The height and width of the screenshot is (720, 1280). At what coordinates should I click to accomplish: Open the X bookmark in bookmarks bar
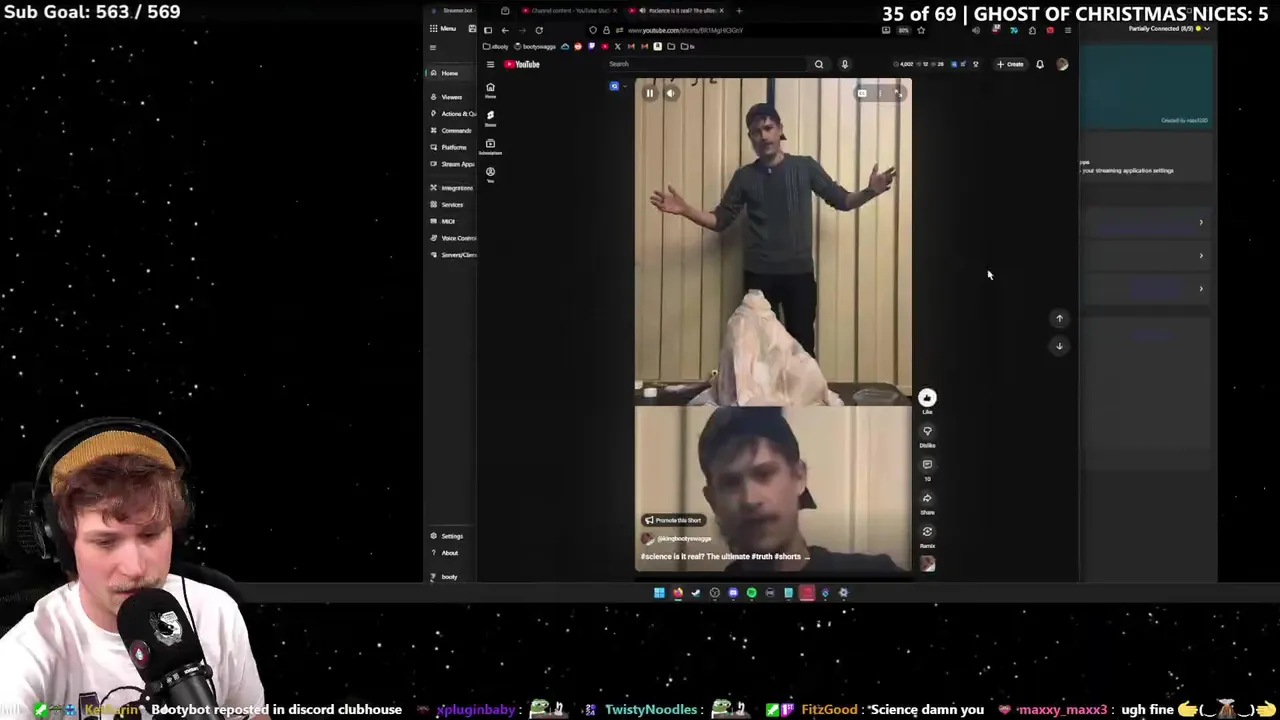coord(617,46)
